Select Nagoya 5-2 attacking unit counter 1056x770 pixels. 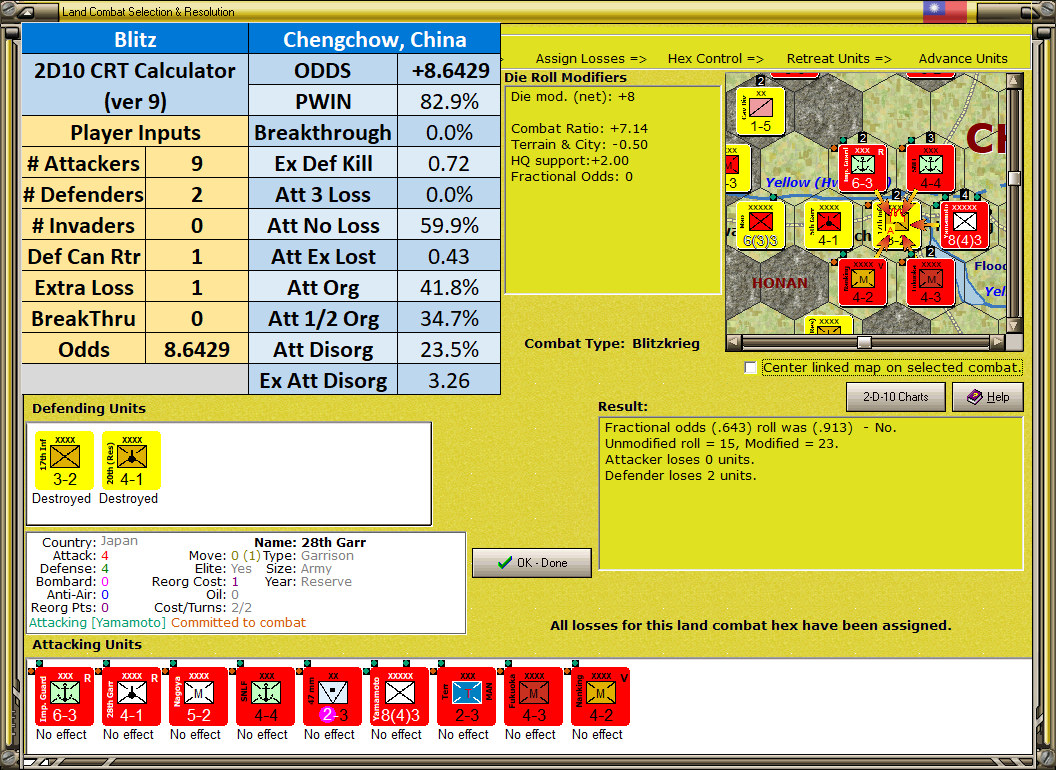click(x=197, y=697)
